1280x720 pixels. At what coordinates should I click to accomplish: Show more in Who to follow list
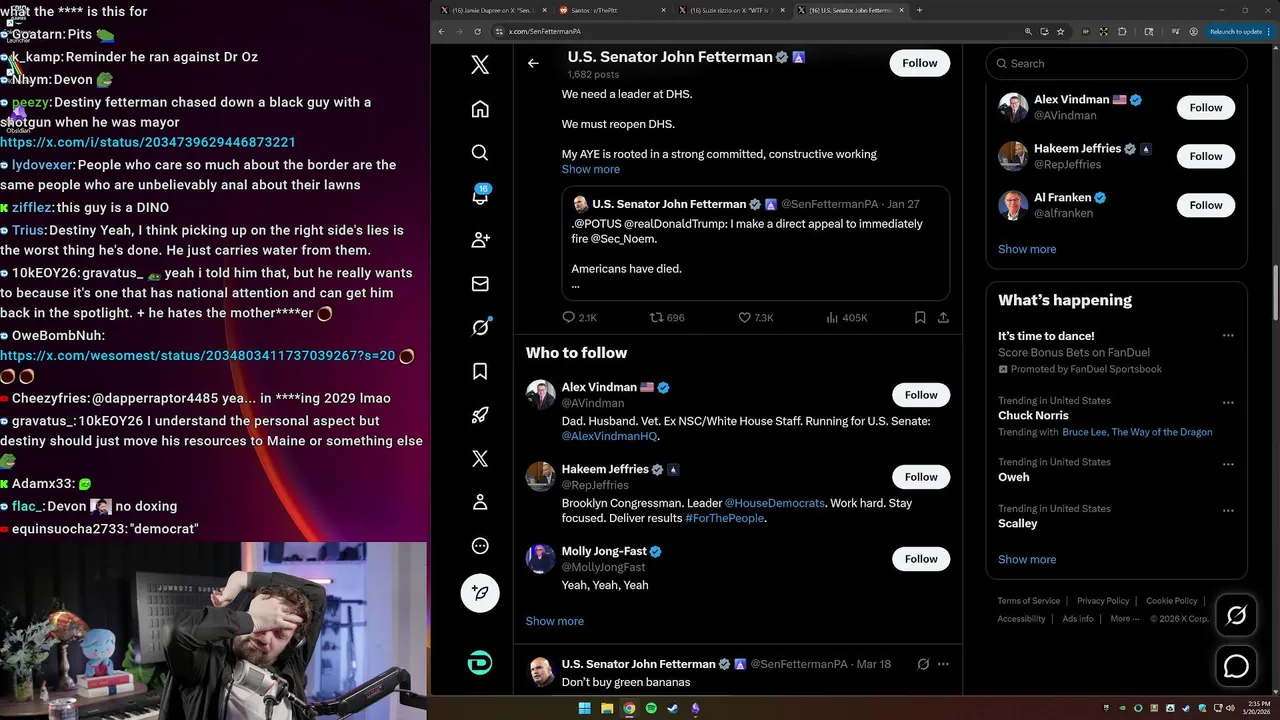coord(555,621)
